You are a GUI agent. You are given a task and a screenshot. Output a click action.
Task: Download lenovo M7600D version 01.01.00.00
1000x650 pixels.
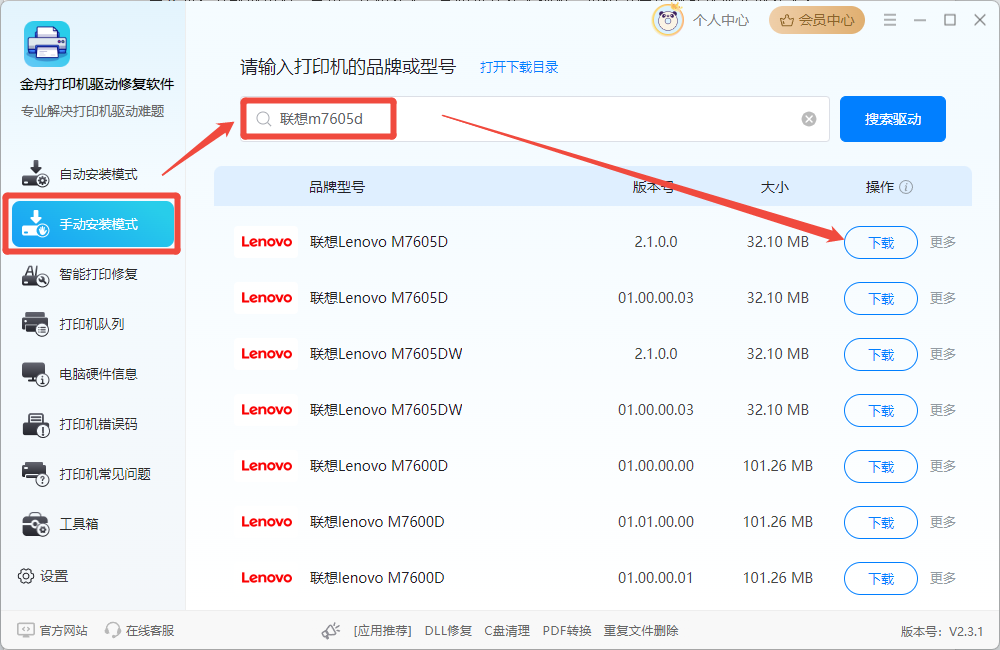tap(881, 522)
